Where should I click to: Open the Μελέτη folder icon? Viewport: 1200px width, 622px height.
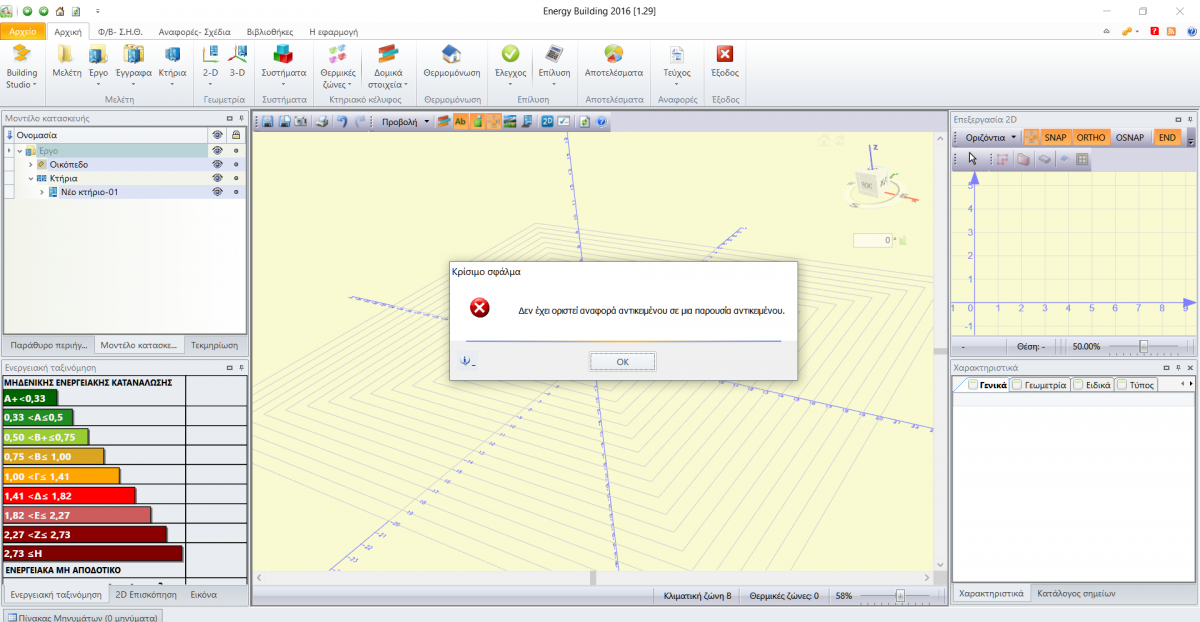click(67, 62)
